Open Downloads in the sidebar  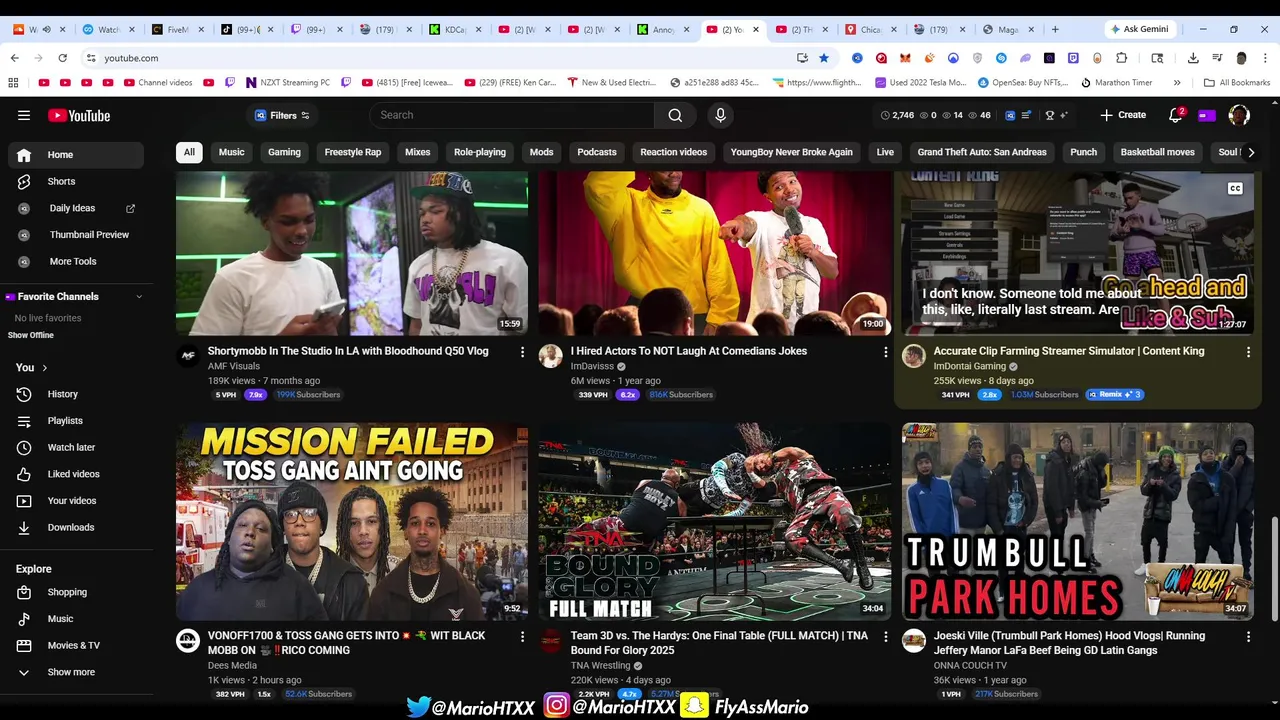[76, 527]
